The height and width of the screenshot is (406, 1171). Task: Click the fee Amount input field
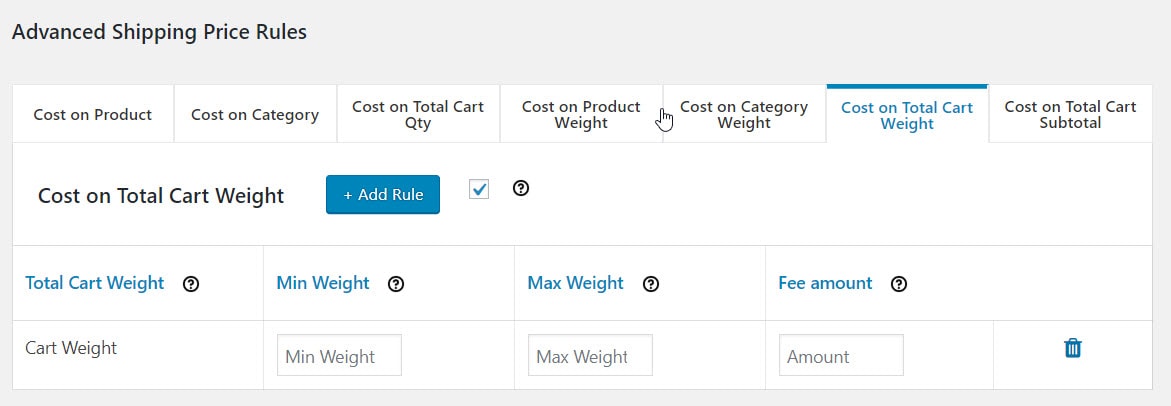(841, 356)
